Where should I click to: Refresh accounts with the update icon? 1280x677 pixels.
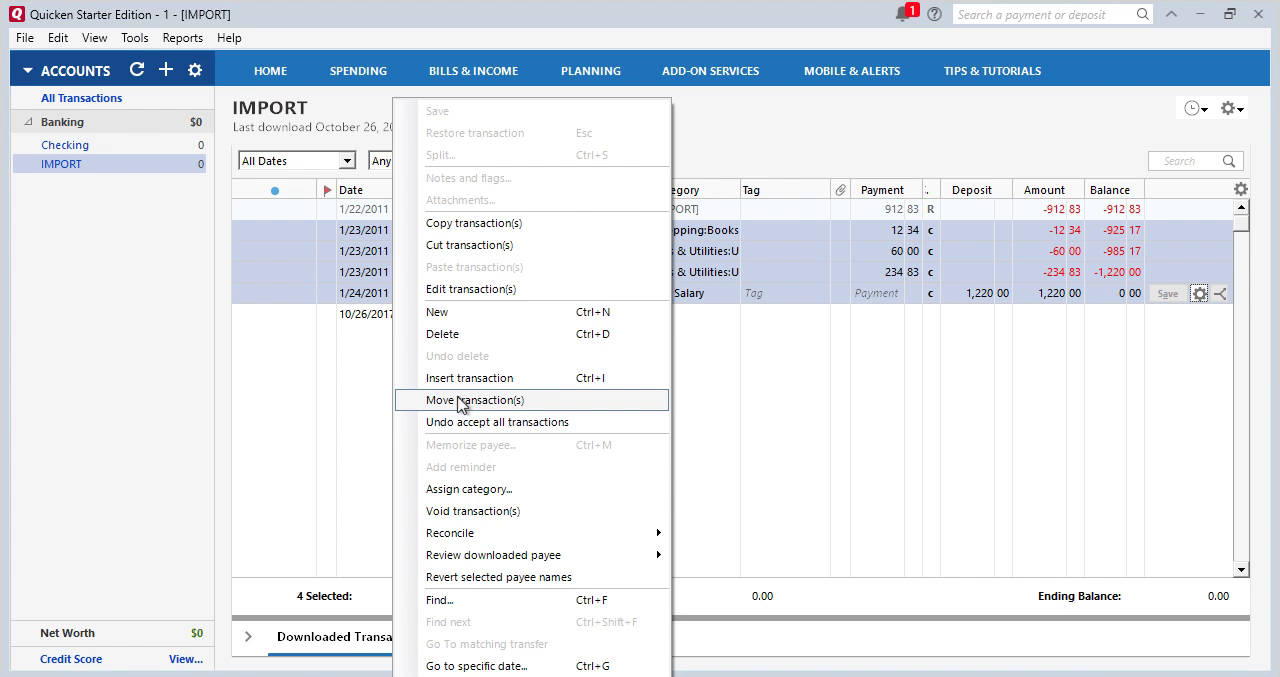pyautogui.click(x=137, y=70)
